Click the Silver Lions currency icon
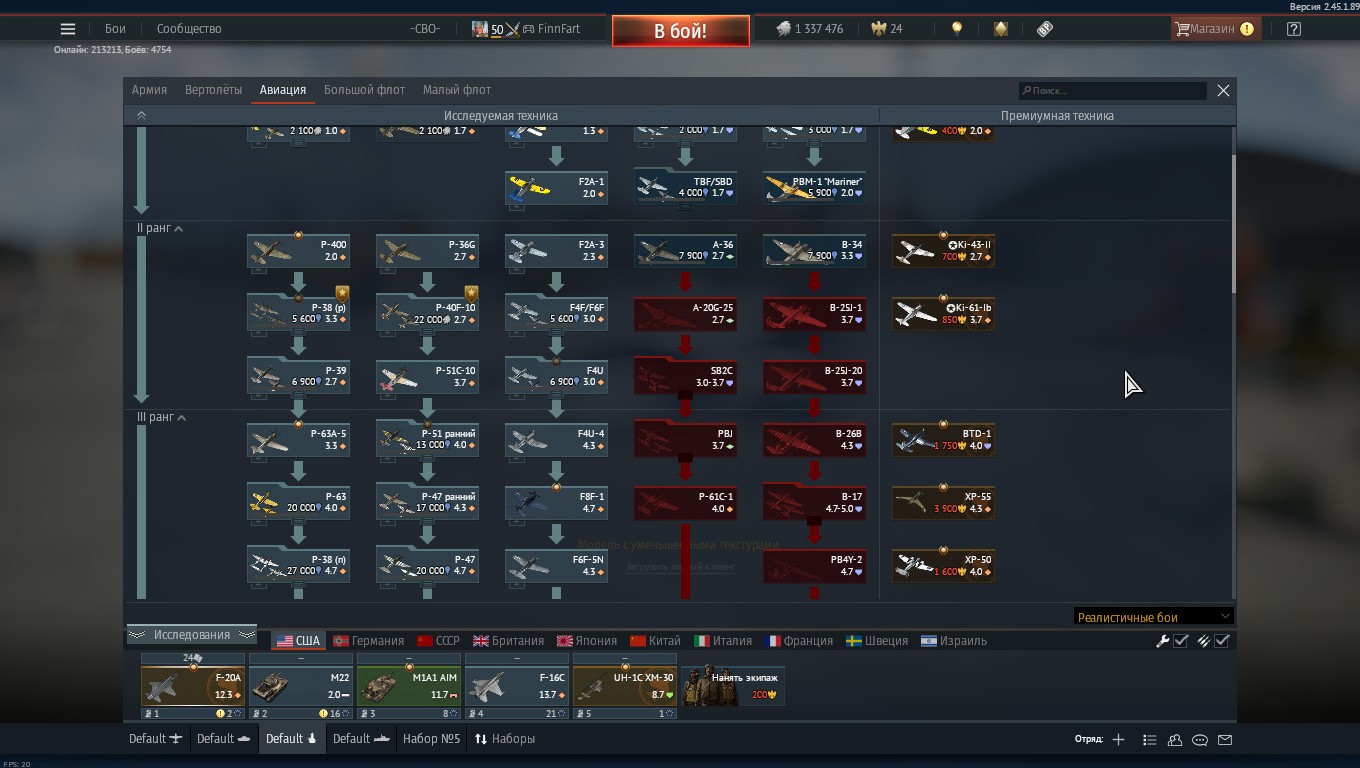 click(x=784, y=29)
